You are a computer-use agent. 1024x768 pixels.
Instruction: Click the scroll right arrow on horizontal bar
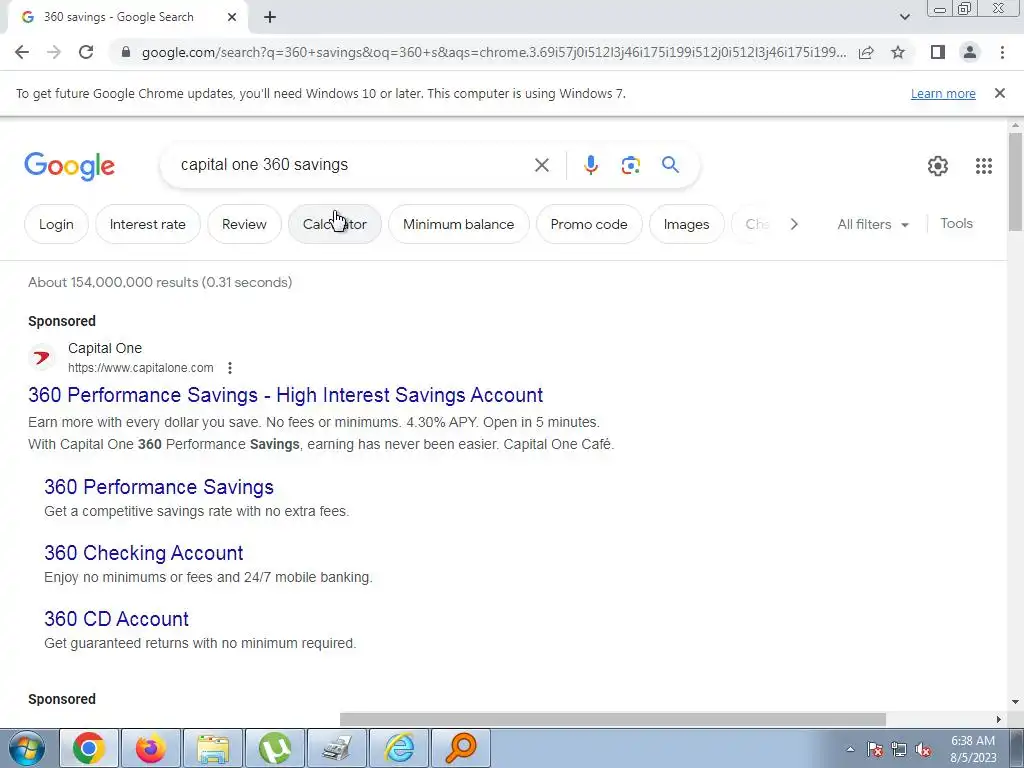pyautogui.click(x=999, y=720)
